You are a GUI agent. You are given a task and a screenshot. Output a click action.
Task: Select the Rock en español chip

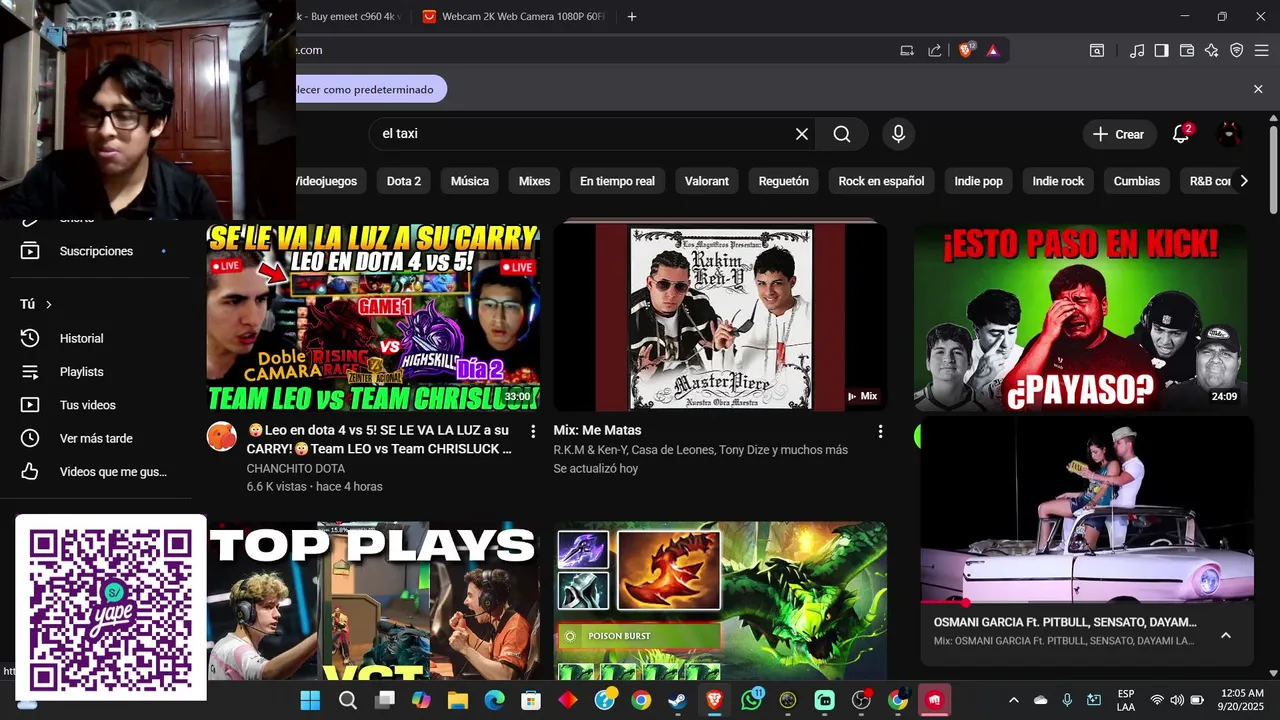pos(881,181)
